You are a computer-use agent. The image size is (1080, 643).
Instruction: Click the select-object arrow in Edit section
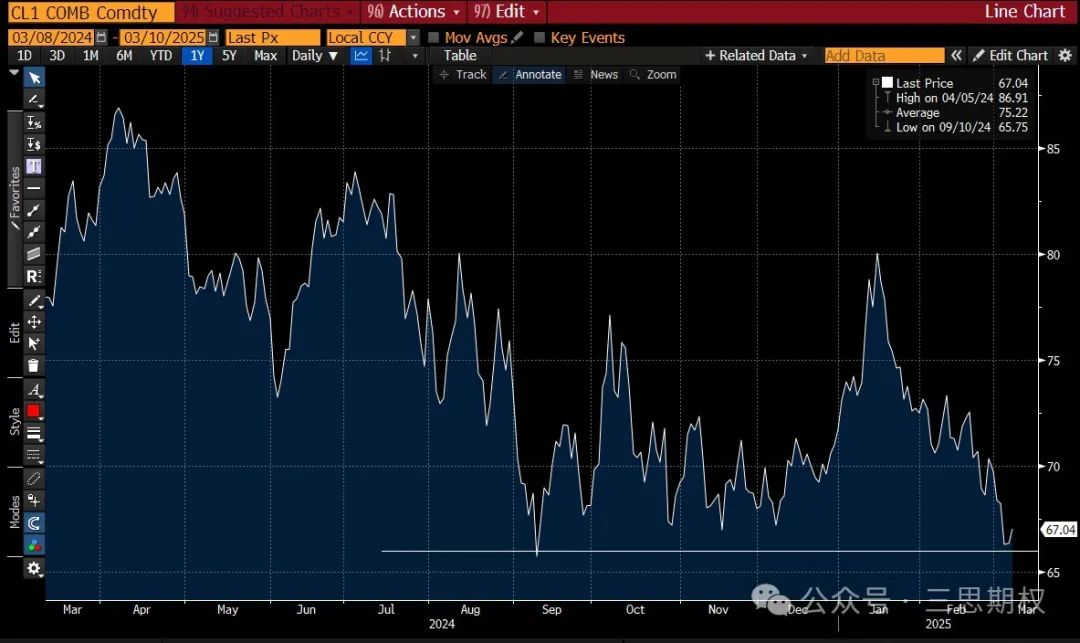click(34, 344)
